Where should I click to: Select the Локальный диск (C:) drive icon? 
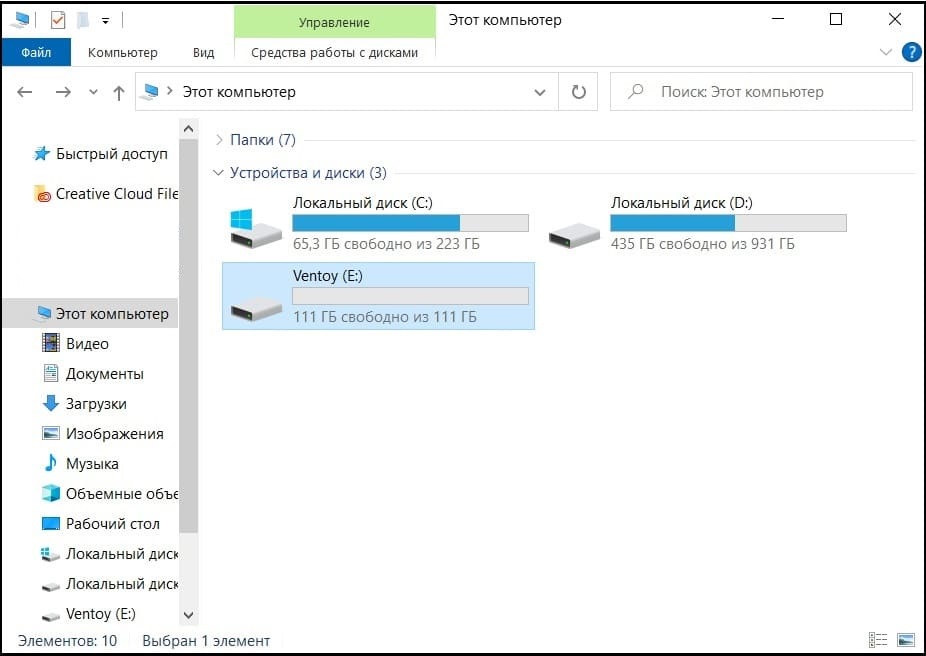(x=255, y=228)
